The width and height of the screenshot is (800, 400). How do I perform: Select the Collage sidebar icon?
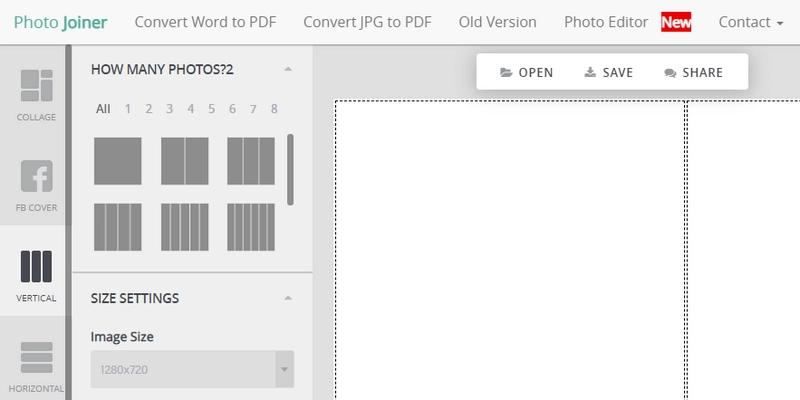pos(36,87)
